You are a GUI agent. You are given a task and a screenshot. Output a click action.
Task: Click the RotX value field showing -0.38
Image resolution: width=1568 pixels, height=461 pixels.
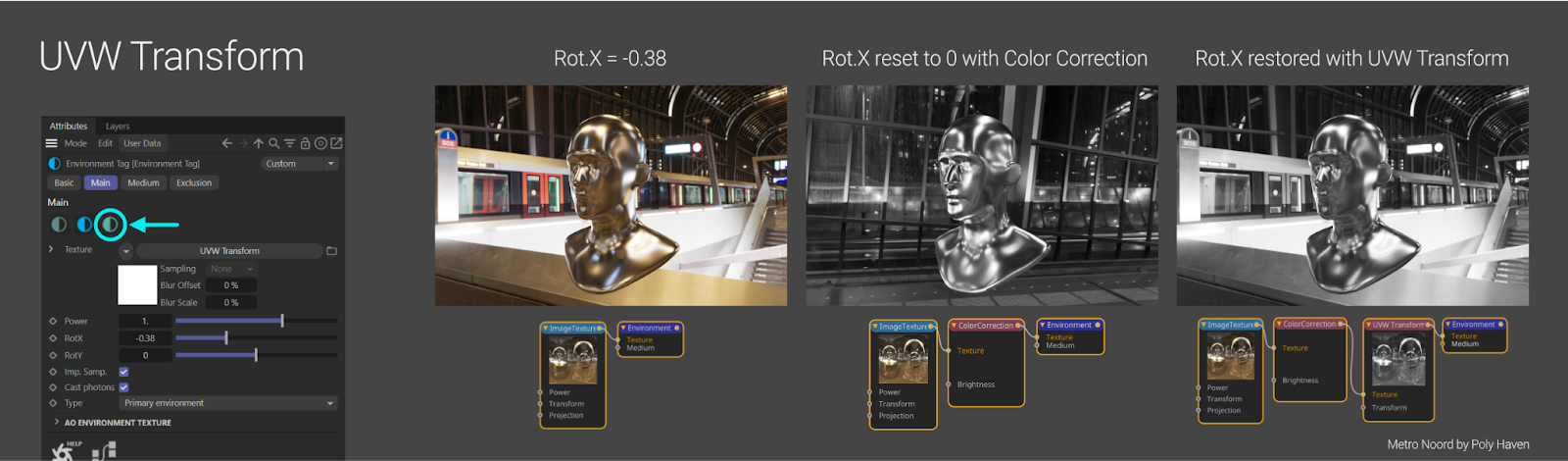(145, 338)
